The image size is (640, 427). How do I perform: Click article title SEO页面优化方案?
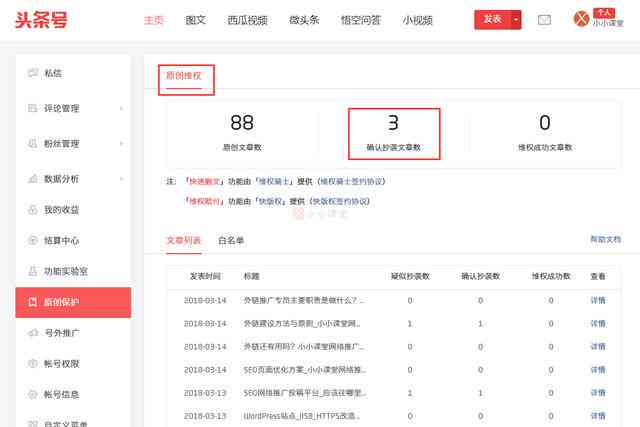[304, 370]
